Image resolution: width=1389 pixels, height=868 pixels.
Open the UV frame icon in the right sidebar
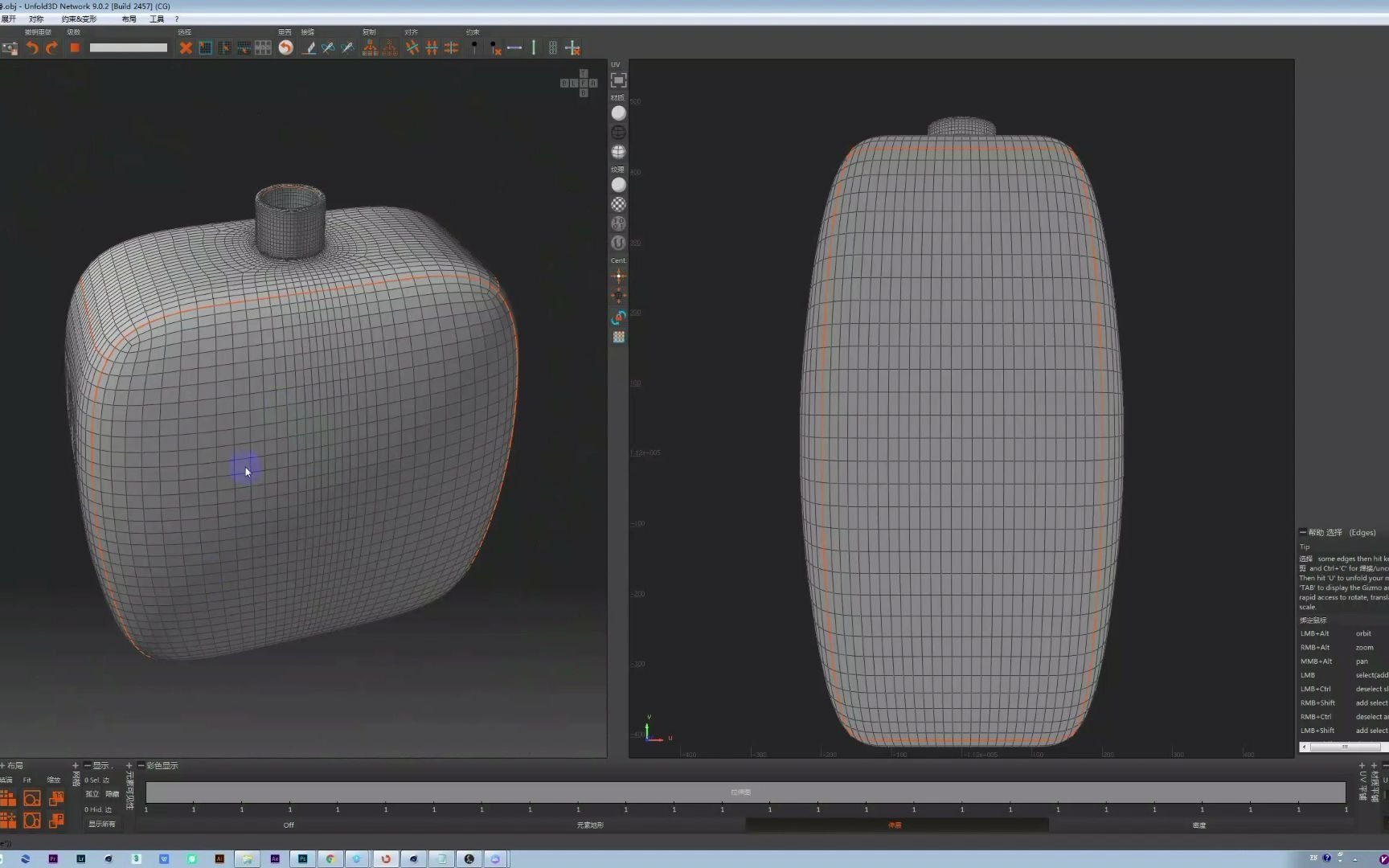tap(617, 80)
